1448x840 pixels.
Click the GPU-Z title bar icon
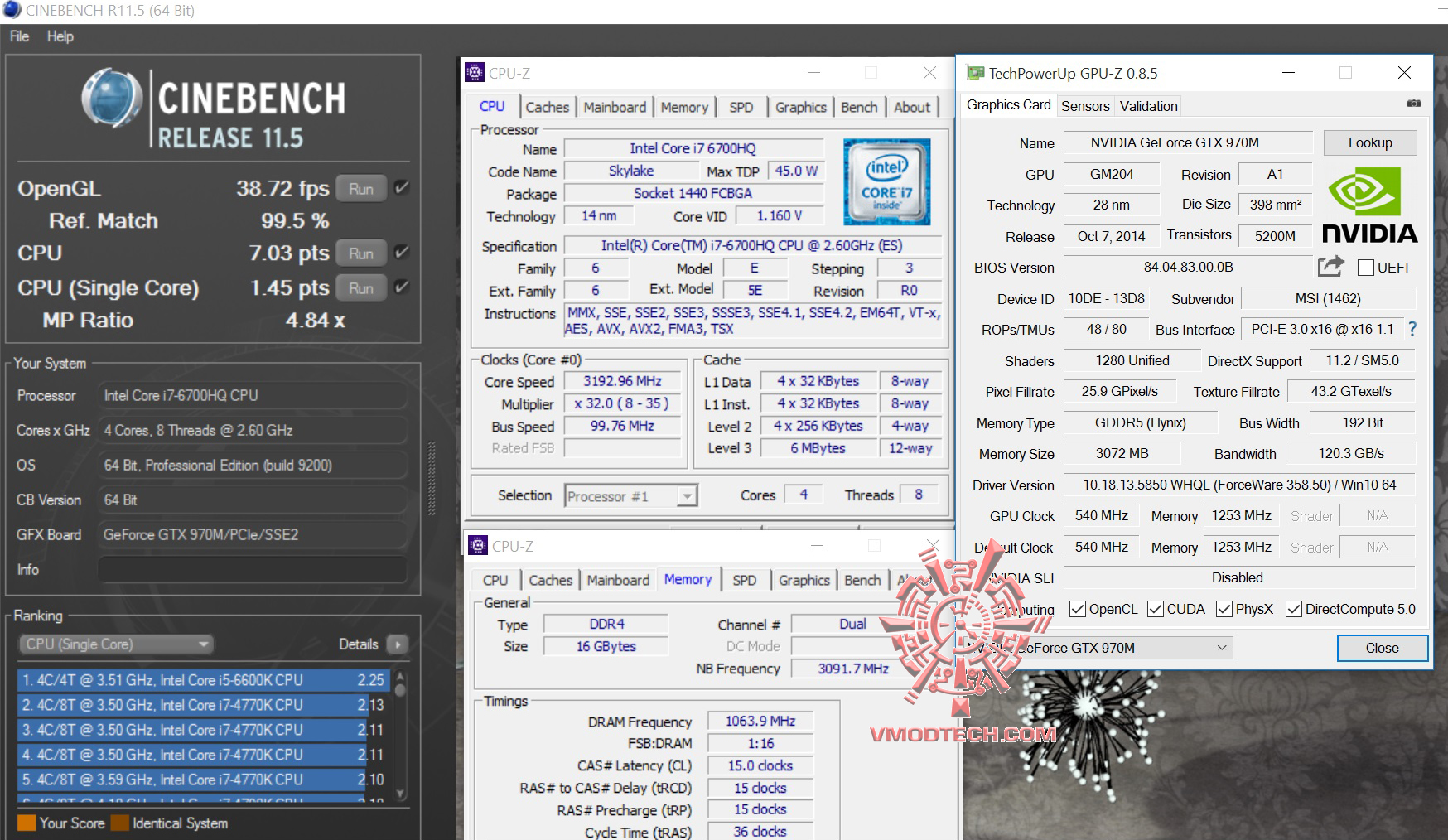click(x=976, y=74)
